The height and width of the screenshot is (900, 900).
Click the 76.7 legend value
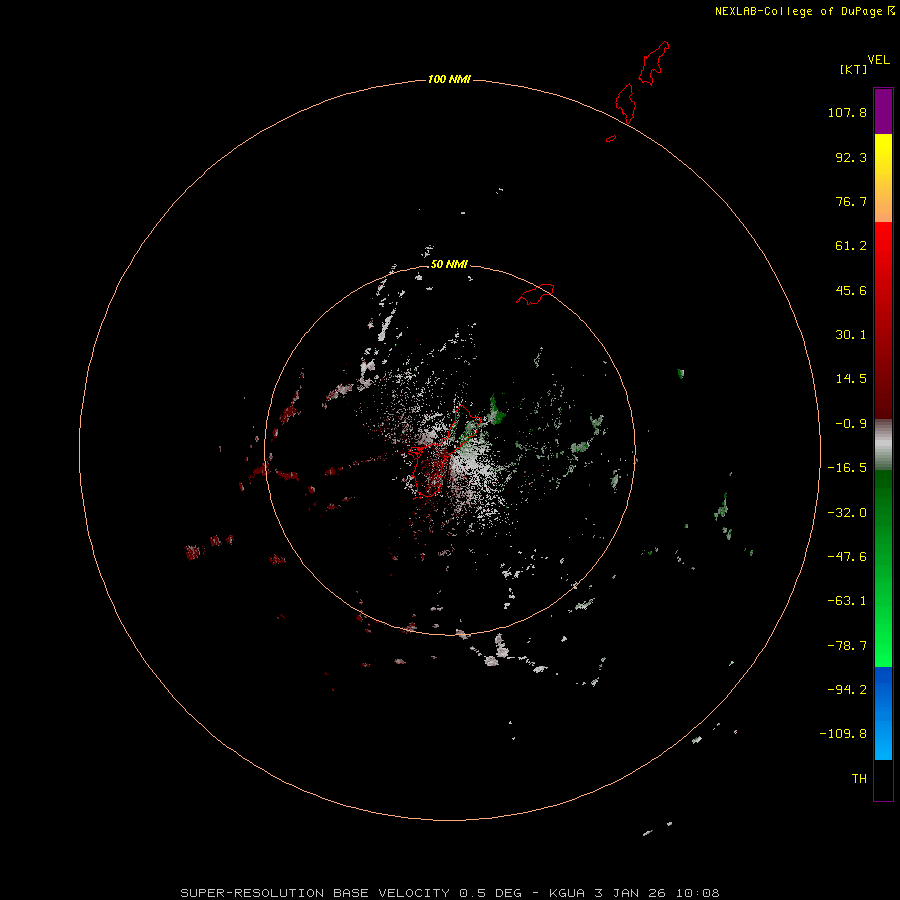851,201
